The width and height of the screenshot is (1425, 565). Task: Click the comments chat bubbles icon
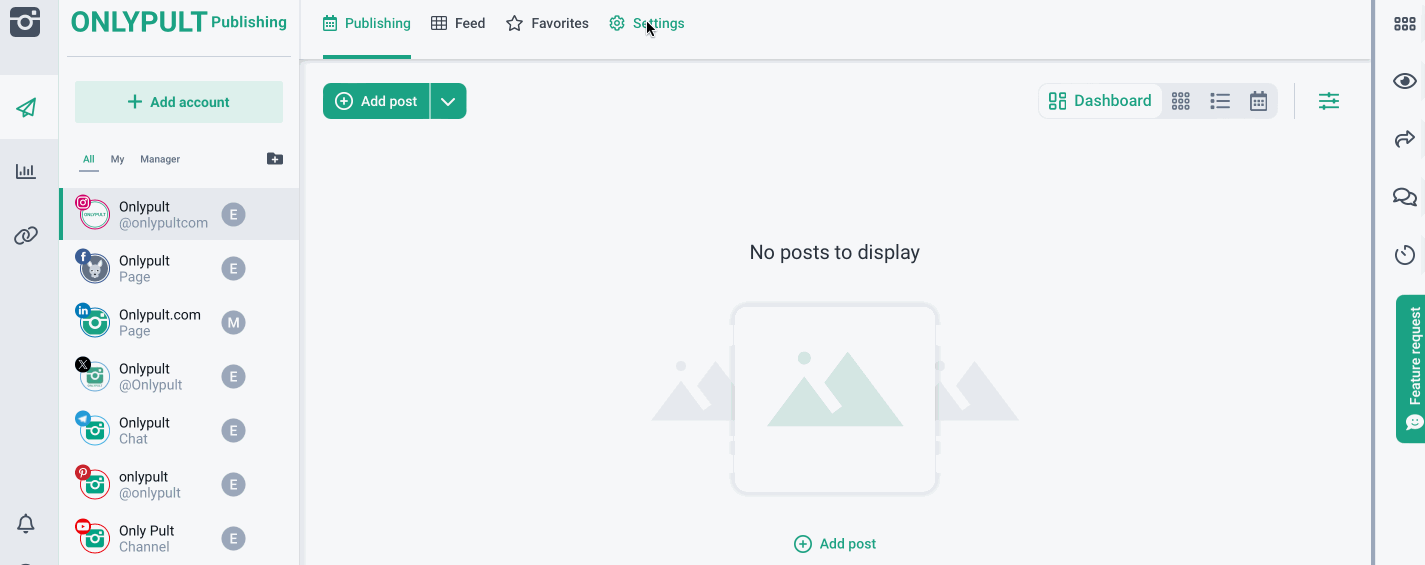pos(1404,197)
